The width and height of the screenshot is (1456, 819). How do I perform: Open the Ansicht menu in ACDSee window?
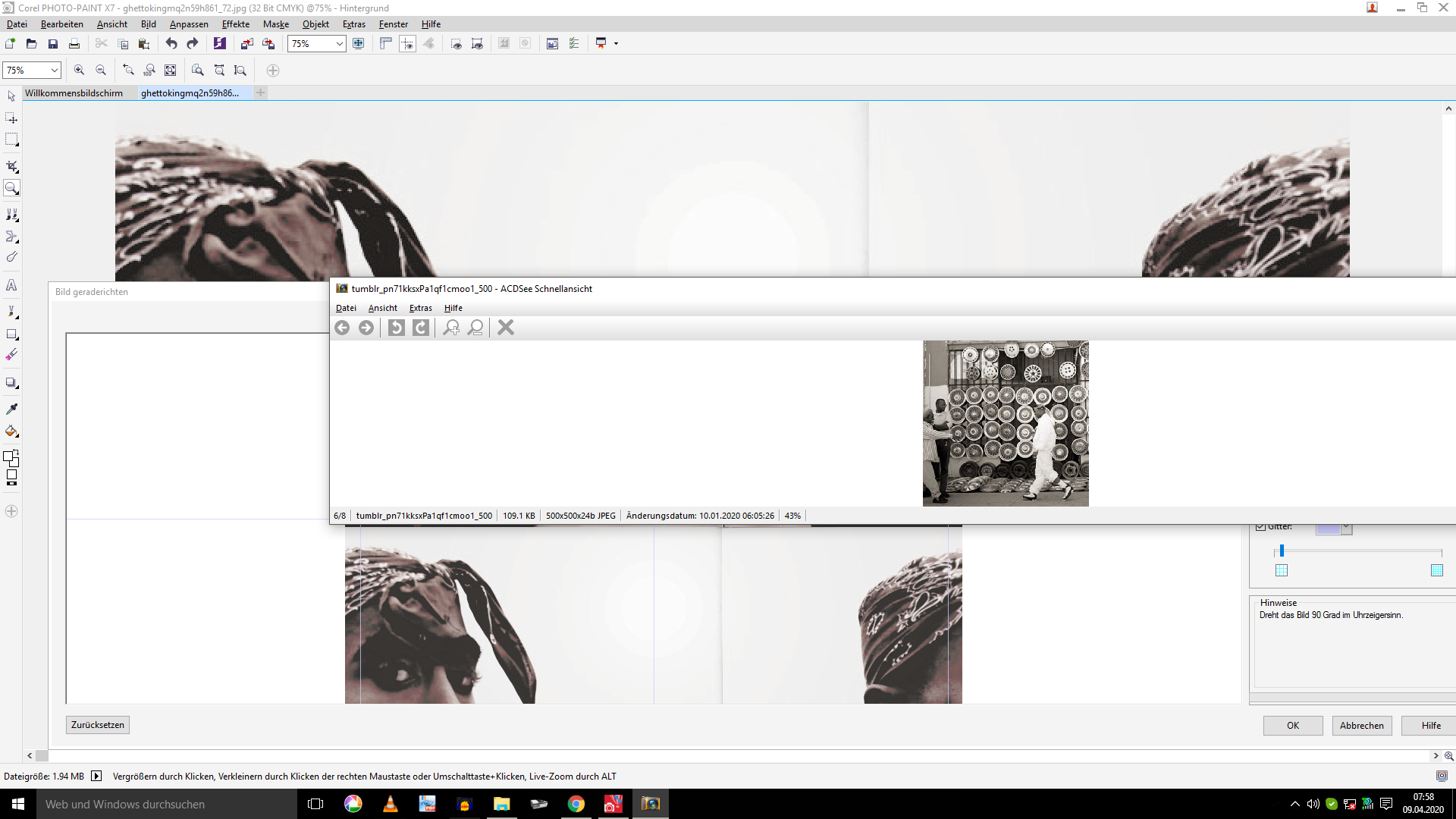(382, 308)
